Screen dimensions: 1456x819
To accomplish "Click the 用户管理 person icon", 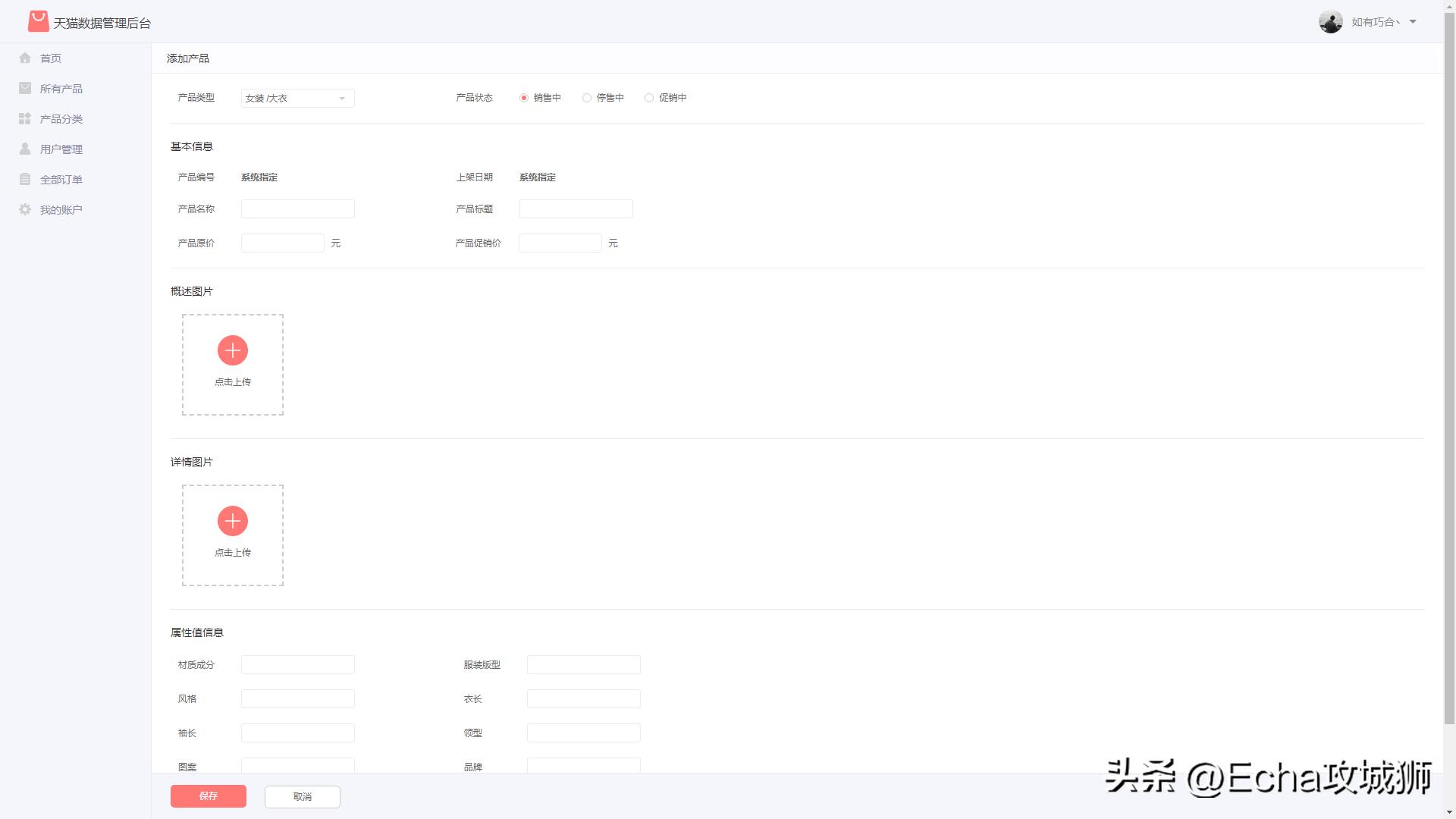I will click(25, 149).
